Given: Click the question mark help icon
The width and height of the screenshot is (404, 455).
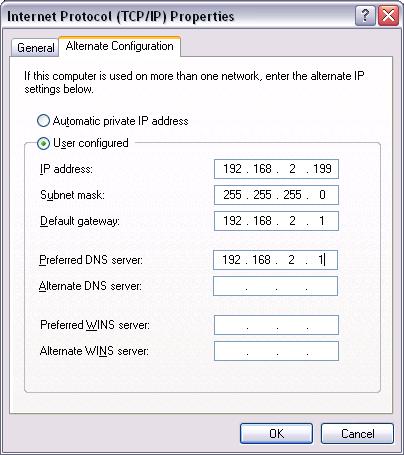Looking at the screenshot, I should (x=365, y=16).
